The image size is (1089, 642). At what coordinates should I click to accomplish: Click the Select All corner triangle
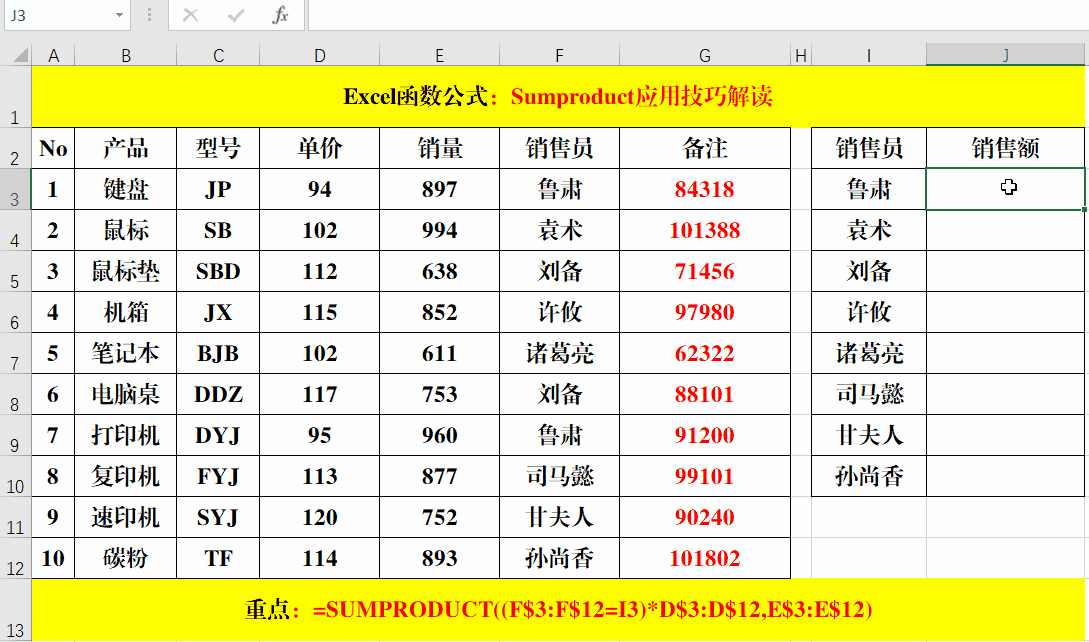pyautogui.click(x=19, y=55)
